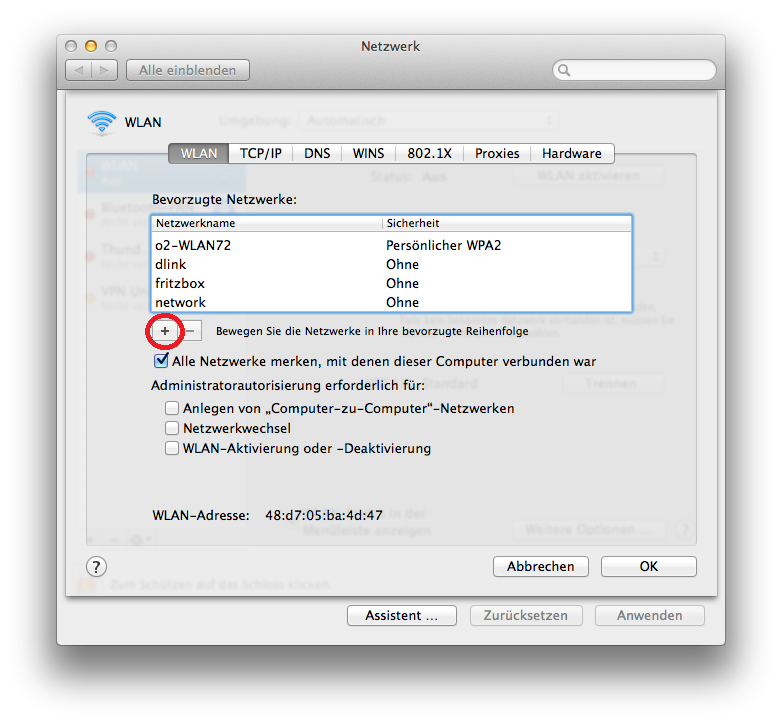Go forward with right arrow toolbar button
The height and width of the screenshot is (724, 782).
point(104,70)
